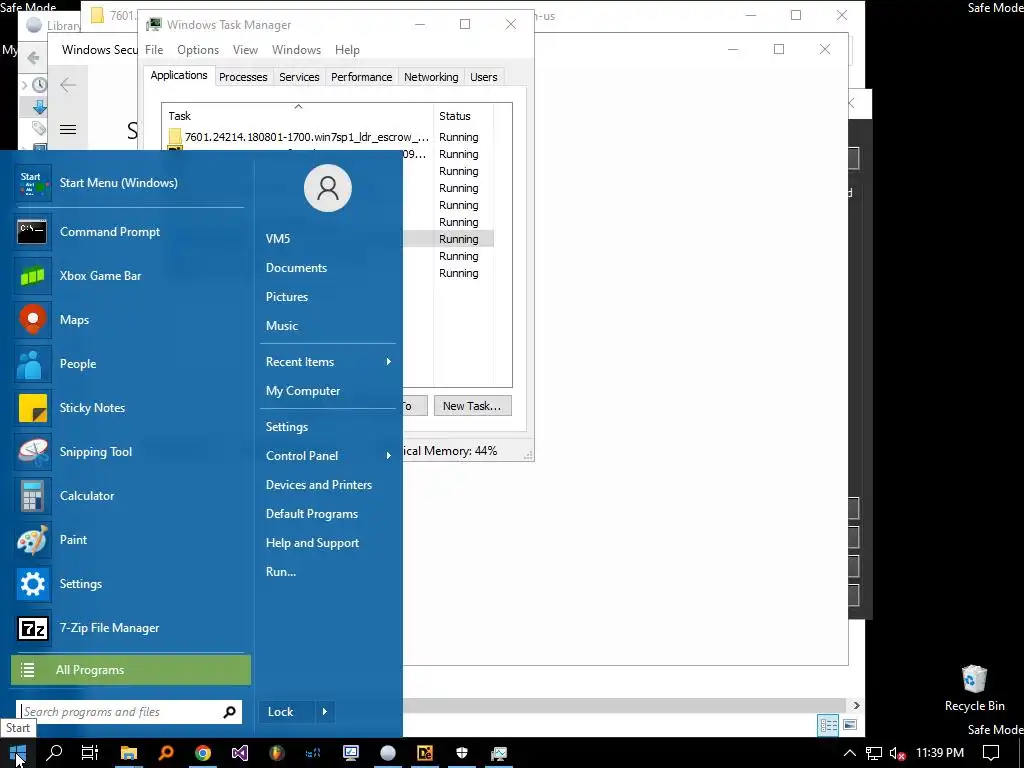The image size is (1024, 768).
Task: Click the search magnifier in start menu search box
Action: pos(229,712)
